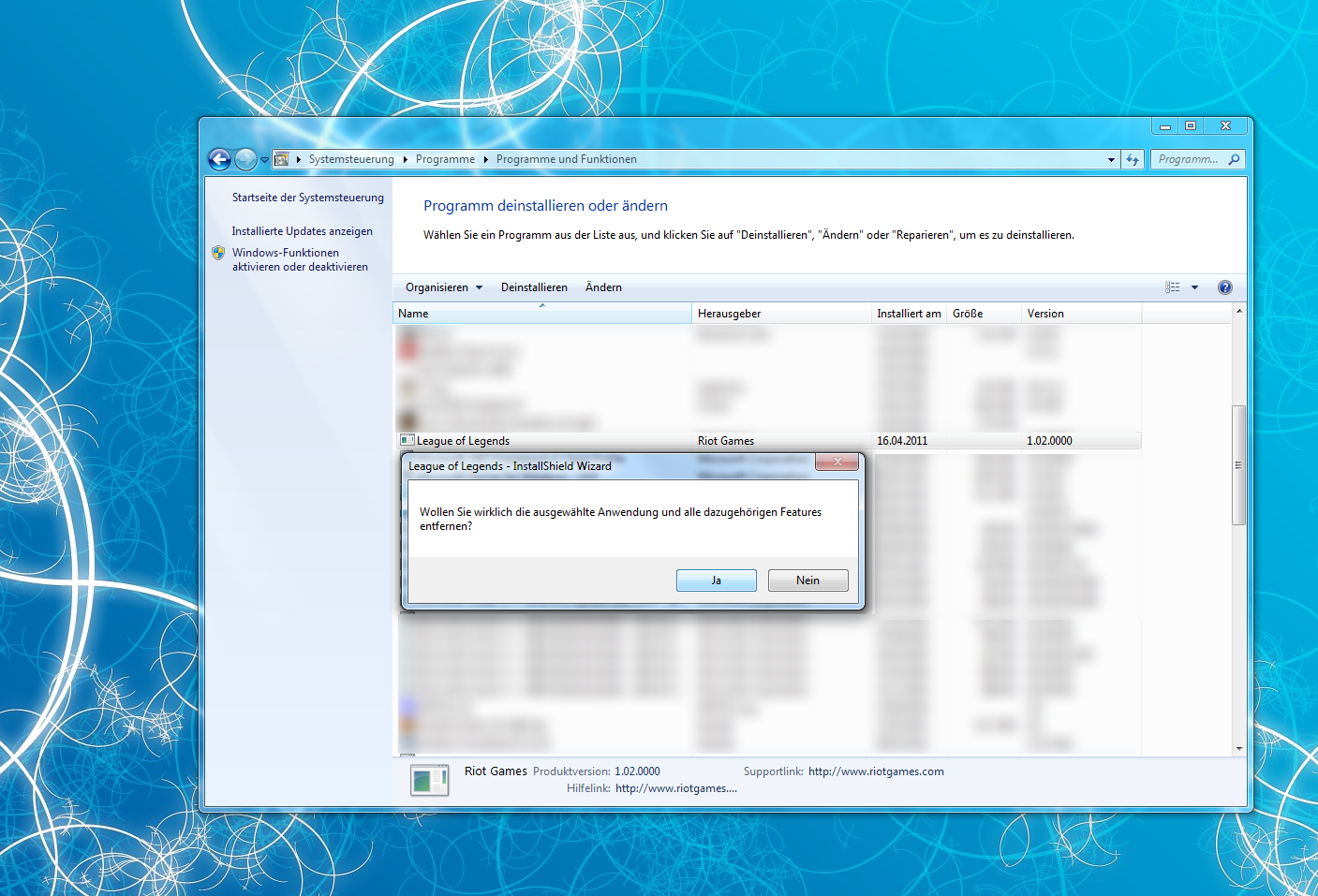The image size is (1318, 896).
Task: Click the view options icon in toolbar
Action: [x=1172, y=287]
